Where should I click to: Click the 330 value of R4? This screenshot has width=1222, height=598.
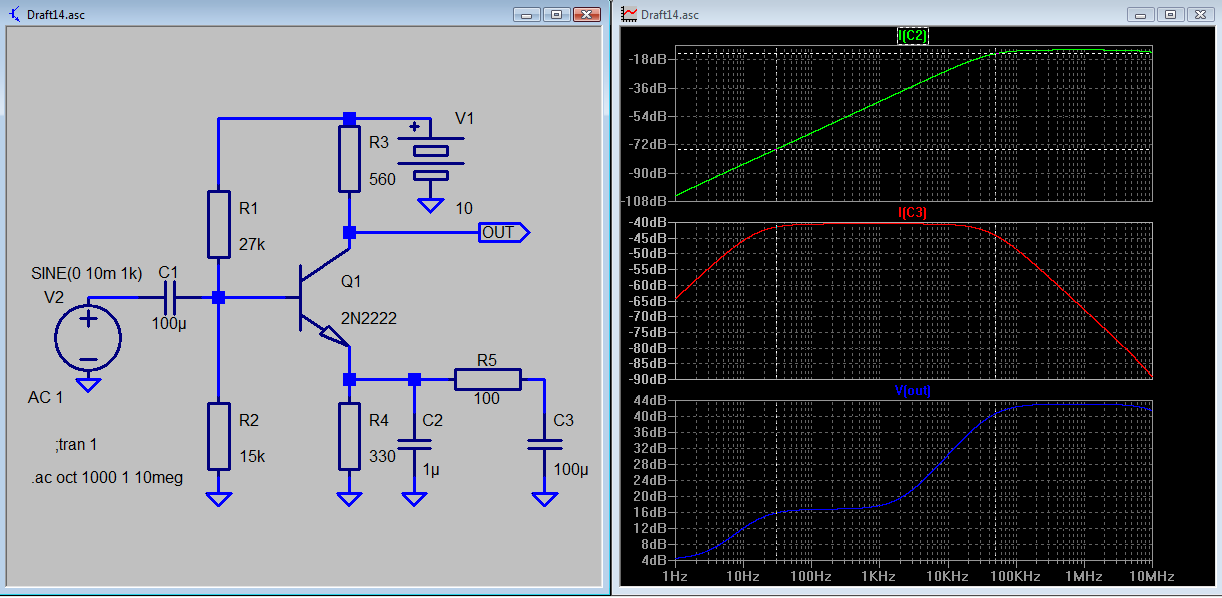tap(382, 456)
